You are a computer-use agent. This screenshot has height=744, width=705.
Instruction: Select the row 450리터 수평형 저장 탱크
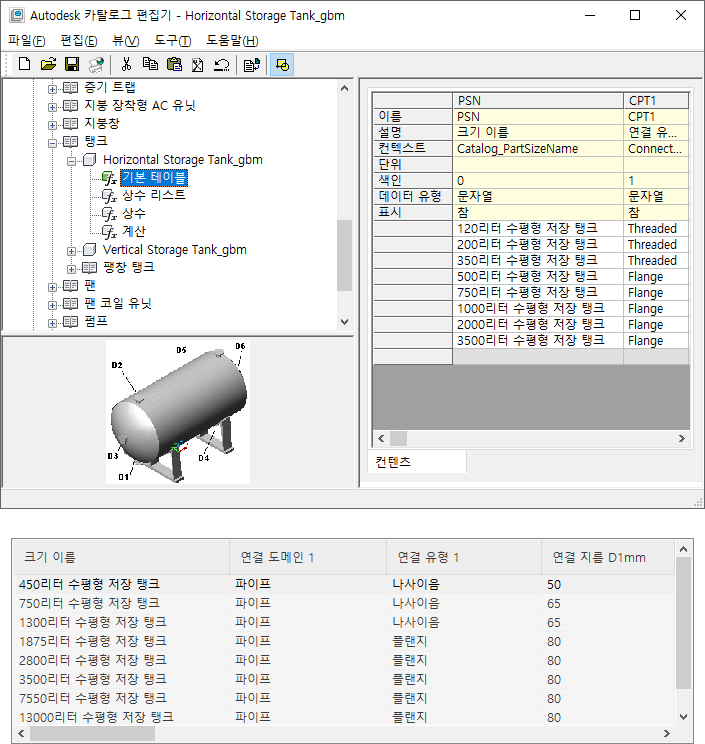pos(343,584)
